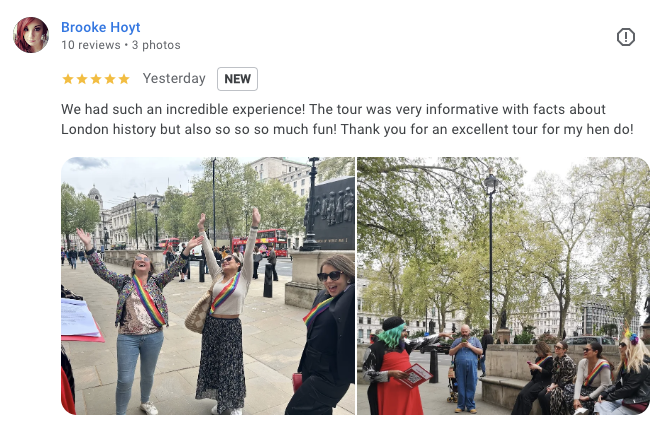
Task: Flag this review with the report icon
Action: pyautogui.click(x=626, y=37)
